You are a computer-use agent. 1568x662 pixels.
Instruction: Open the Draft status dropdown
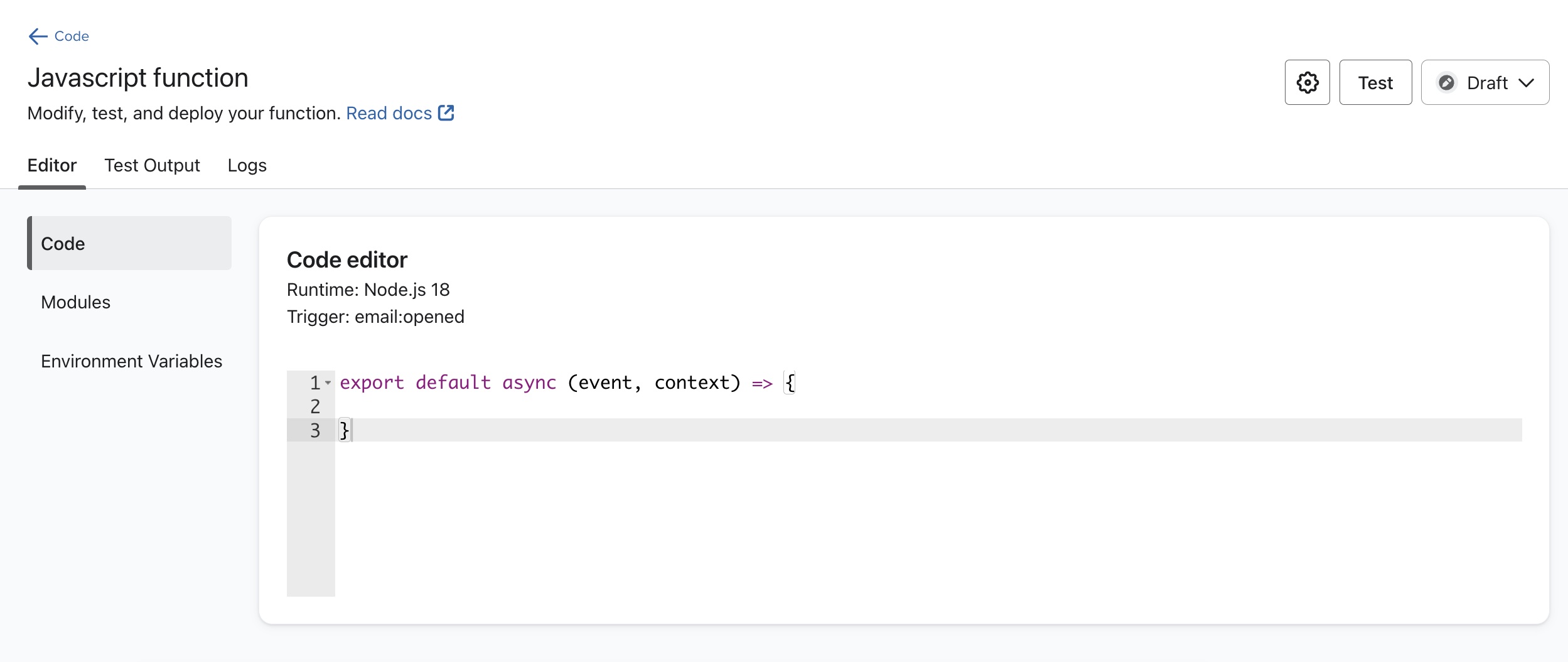1485,82
